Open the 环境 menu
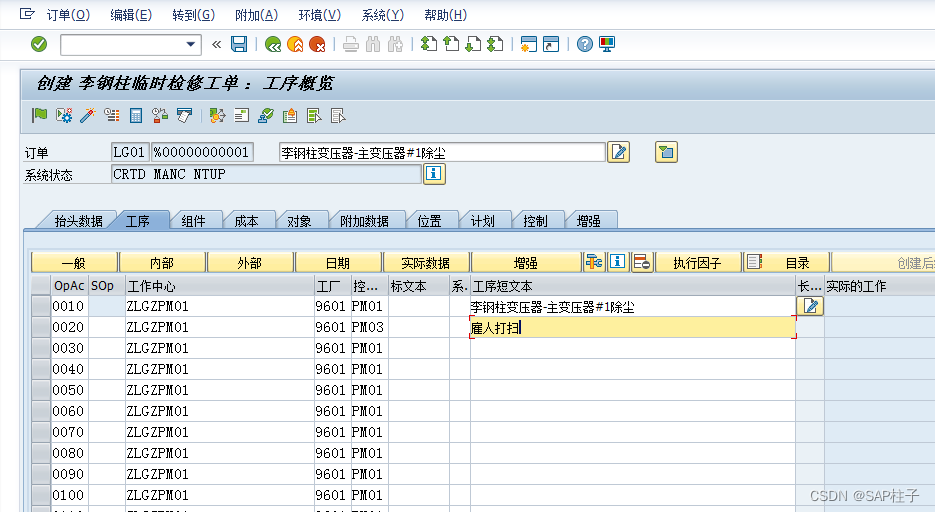Image resolution: width=935 pixels, height=512 pixels. [x=320, y=15]
